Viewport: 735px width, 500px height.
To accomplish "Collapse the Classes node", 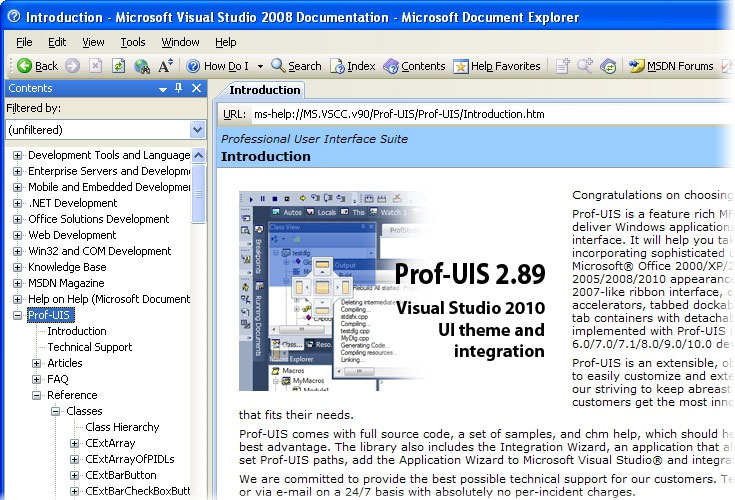I will tap(55, 411).
